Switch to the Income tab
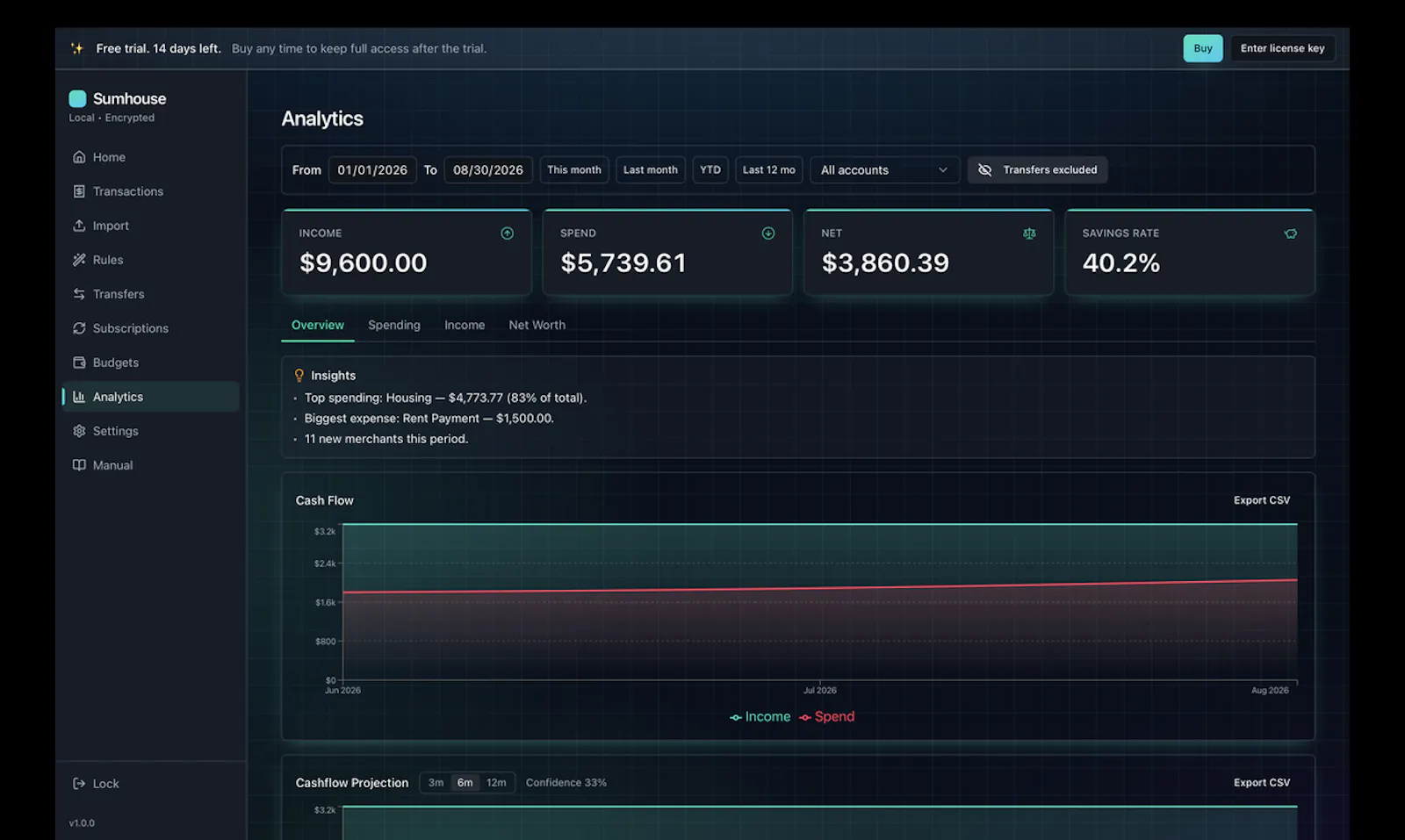The image size is (1405, 840). coord(465,326)
